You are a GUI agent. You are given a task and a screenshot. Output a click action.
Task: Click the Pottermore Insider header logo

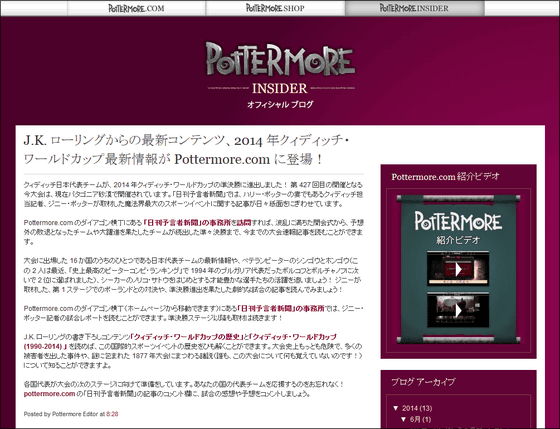coord(280,68)
